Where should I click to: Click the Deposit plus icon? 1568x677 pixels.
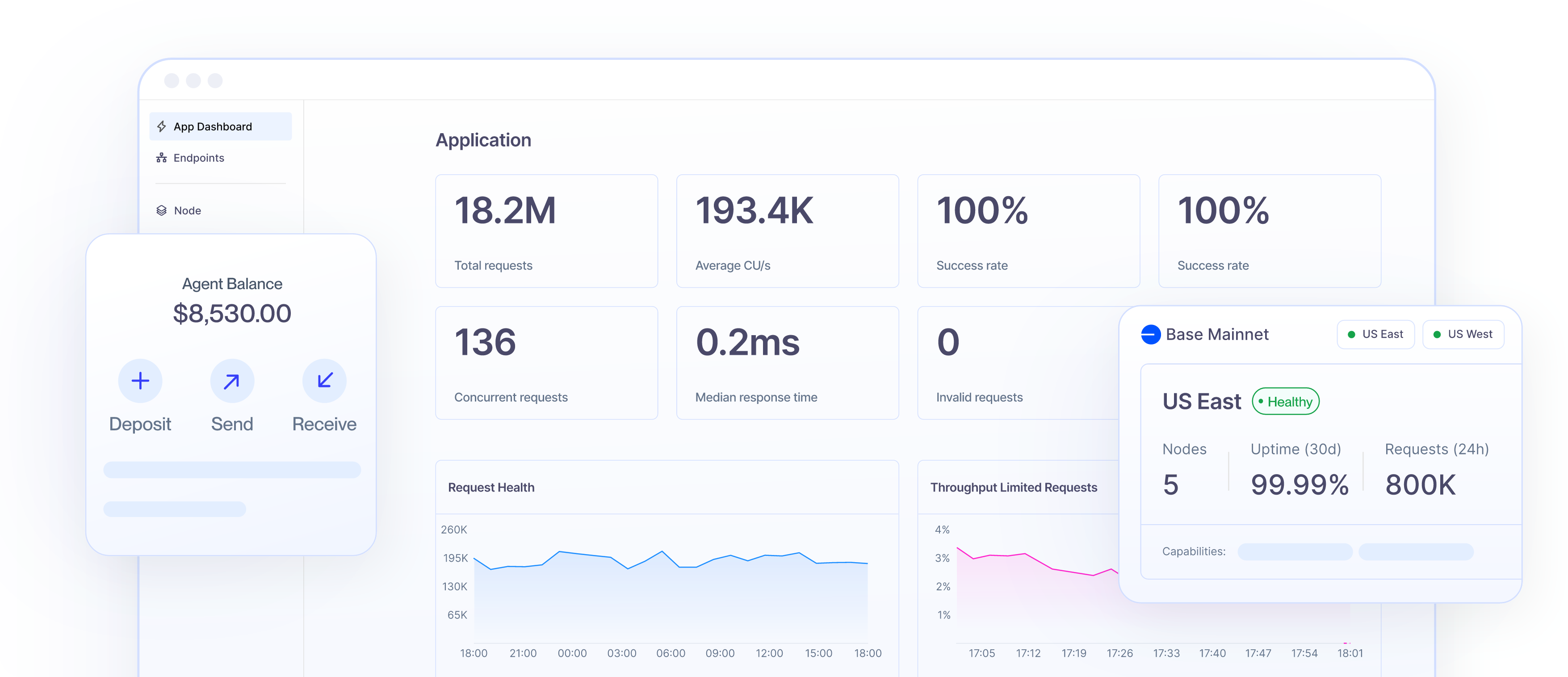click(x=141, y=381)
